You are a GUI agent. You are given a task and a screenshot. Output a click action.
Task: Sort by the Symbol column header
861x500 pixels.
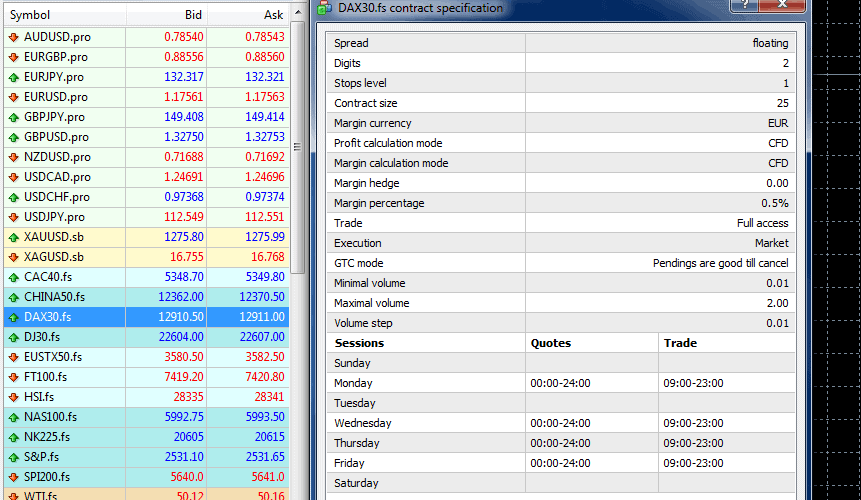click(x=65, y=15)
